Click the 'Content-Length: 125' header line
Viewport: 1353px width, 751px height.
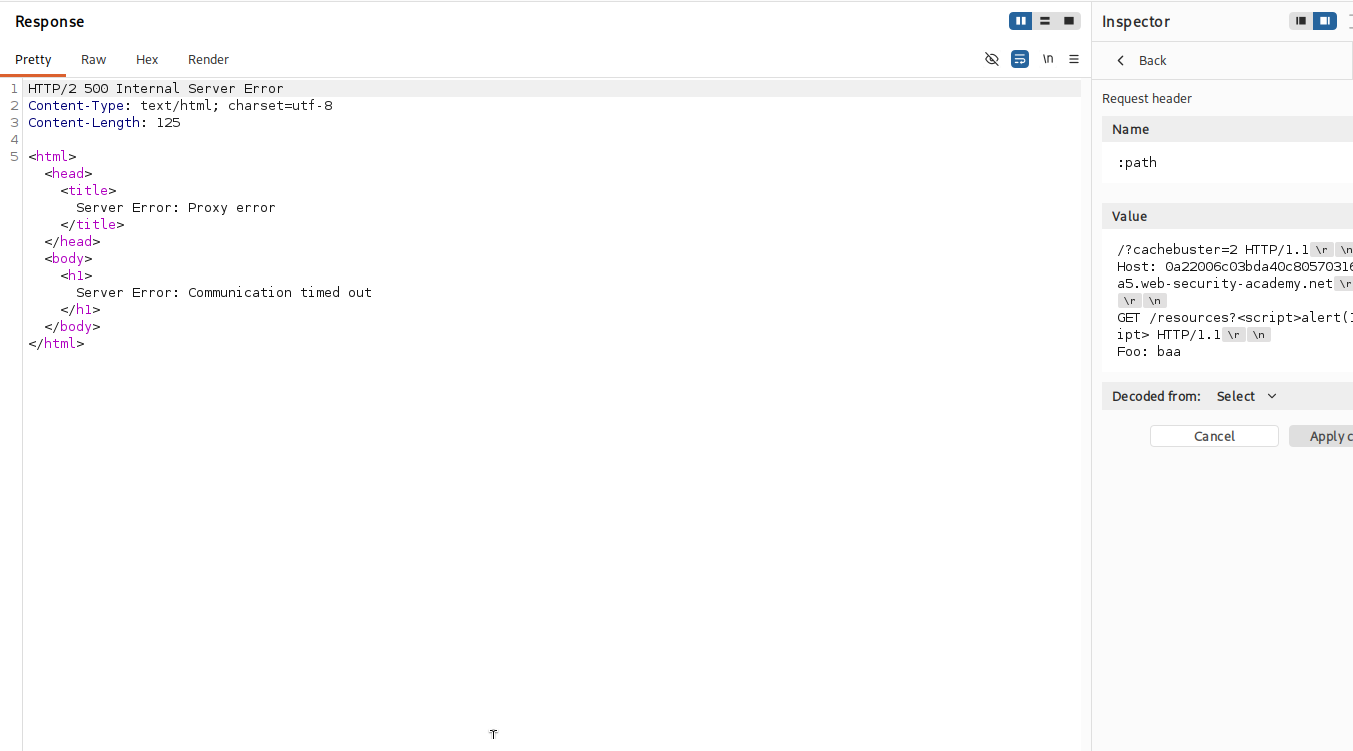pyautogui.click(x=104, y=123)
